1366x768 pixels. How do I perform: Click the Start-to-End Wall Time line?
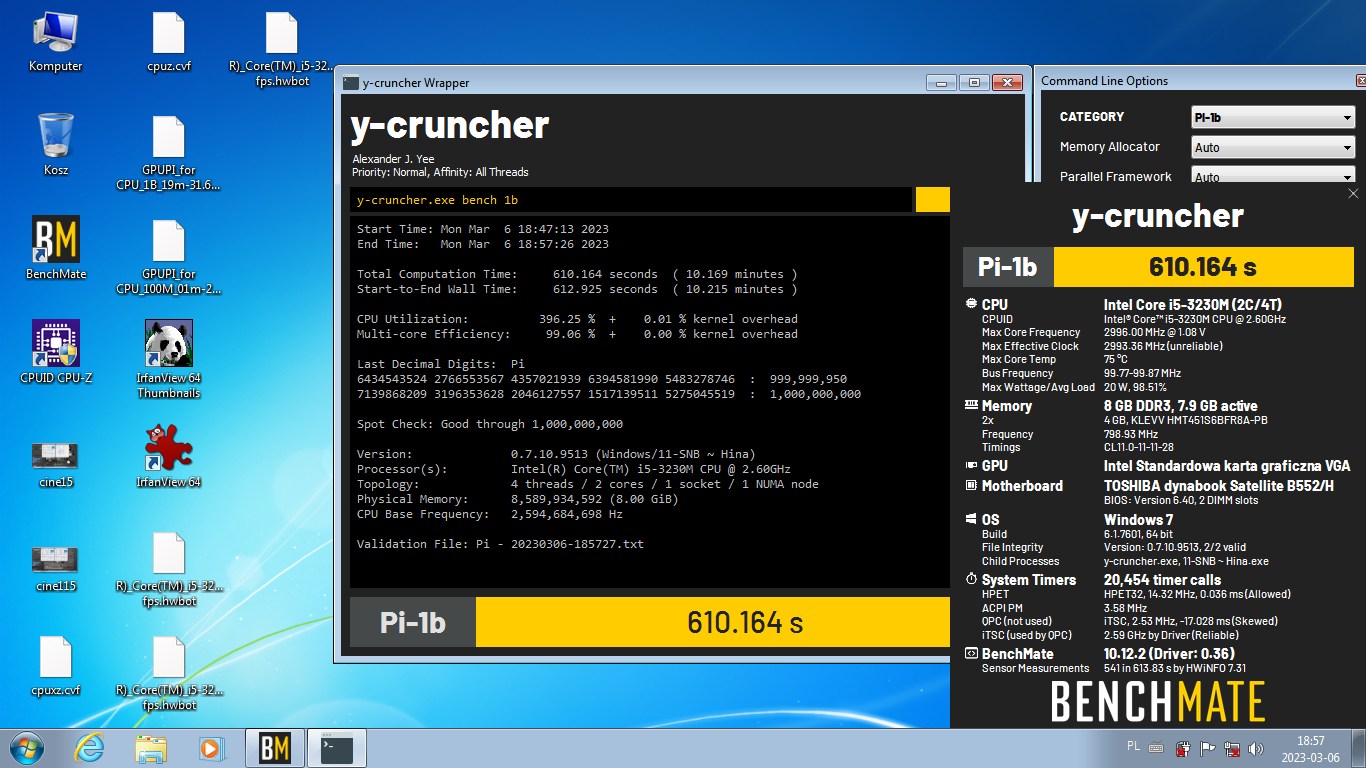(x=577, y=289)
